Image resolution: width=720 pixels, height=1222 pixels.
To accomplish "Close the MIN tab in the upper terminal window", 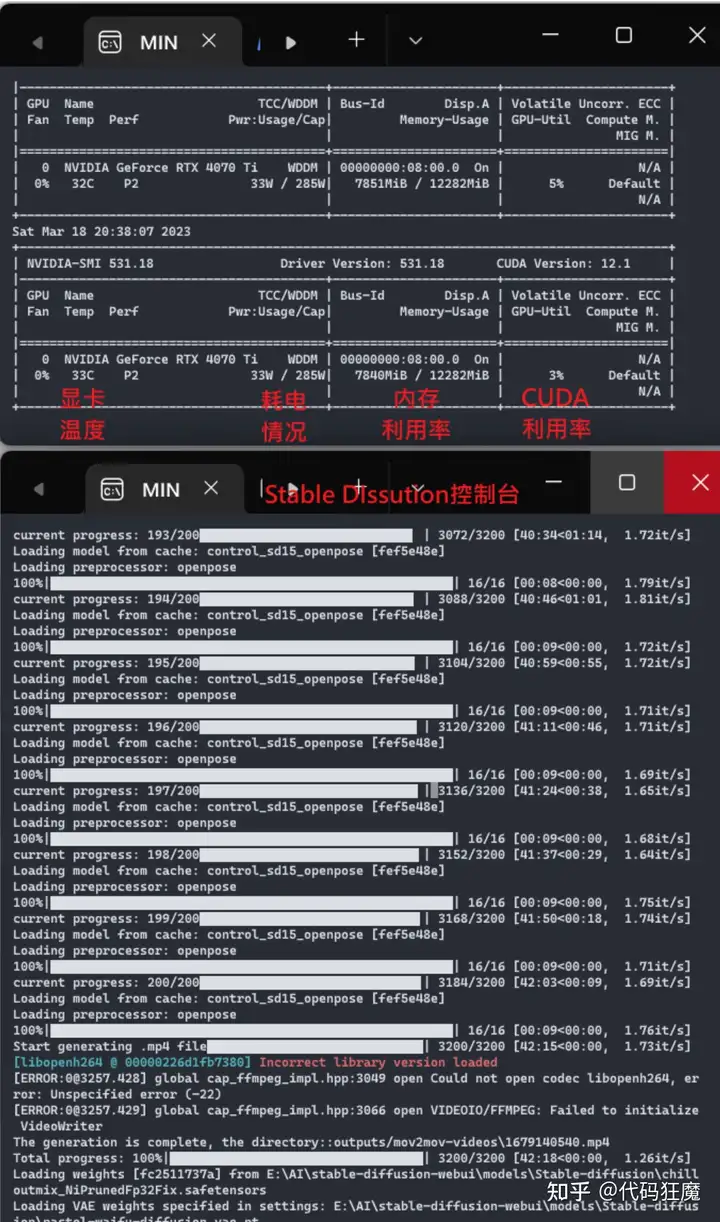I will [x=209, y=41].
